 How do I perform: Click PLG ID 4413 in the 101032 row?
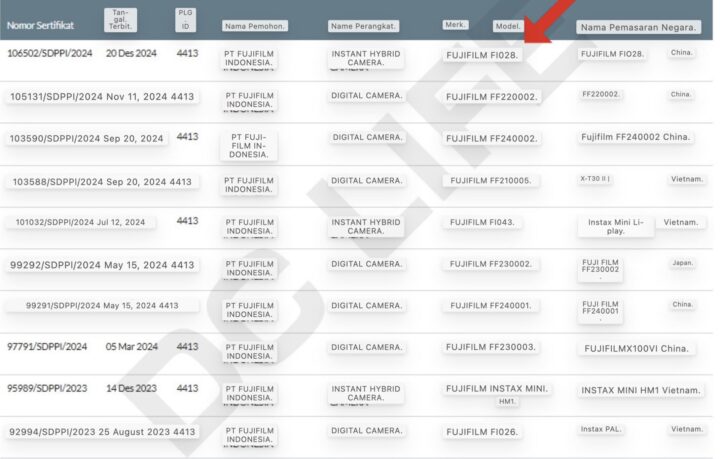coord(187,221)
